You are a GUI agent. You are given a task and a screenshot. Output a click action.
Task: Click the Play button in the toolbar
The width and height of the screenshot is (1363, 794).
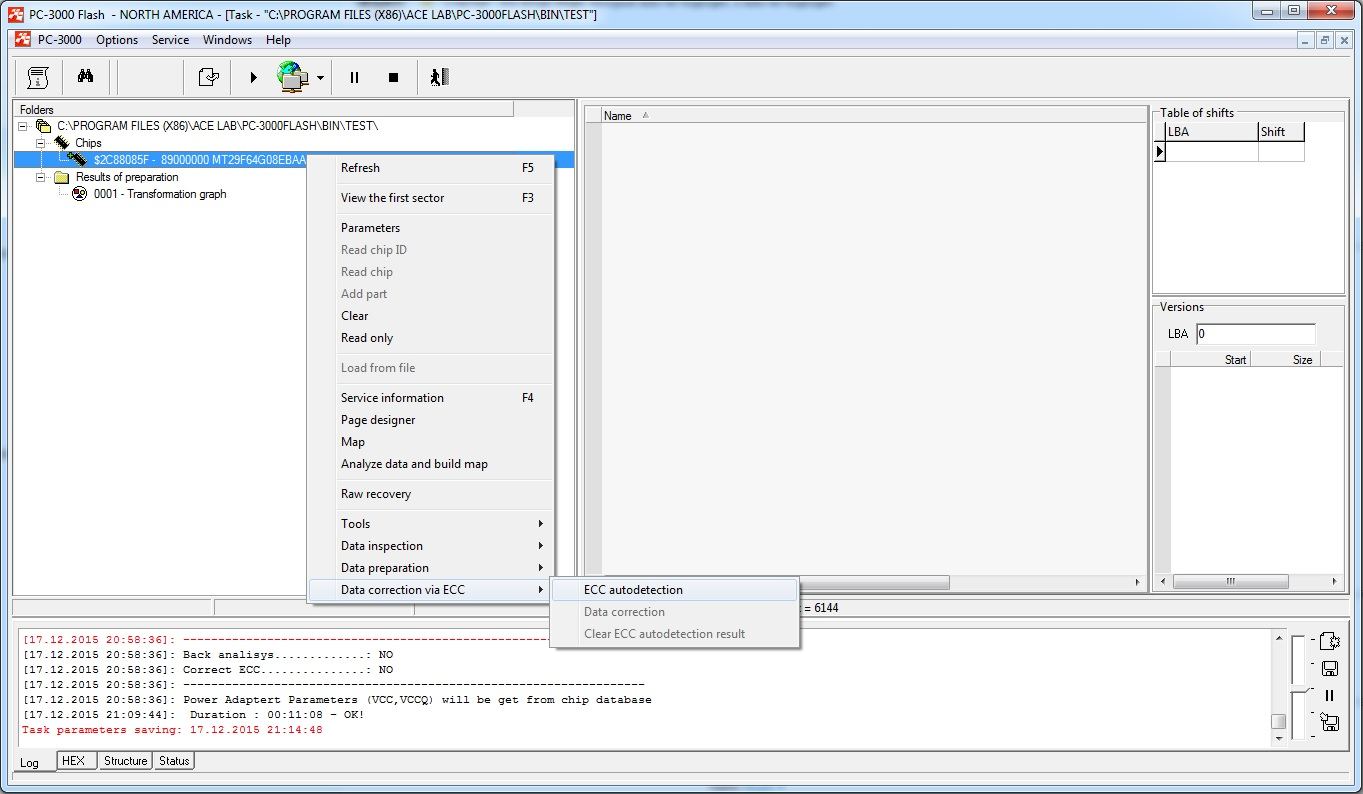coord(254,77)
